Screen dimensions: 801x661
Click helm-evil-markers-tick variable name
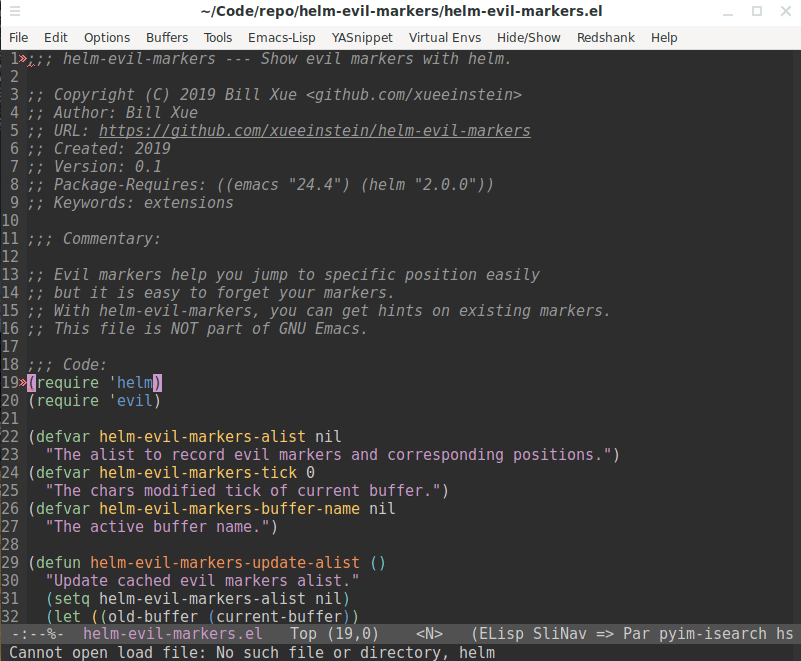click(x=198, y=473)
